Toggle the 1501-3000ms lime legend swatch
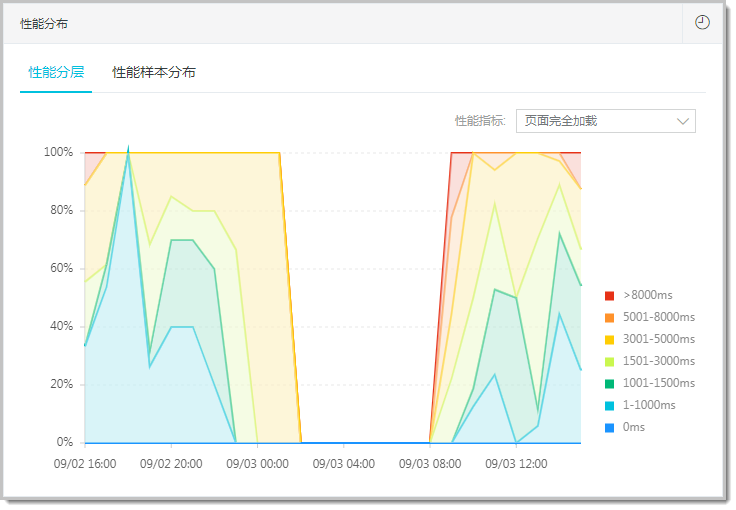This screenshot has width=736, height=510. 609,362
